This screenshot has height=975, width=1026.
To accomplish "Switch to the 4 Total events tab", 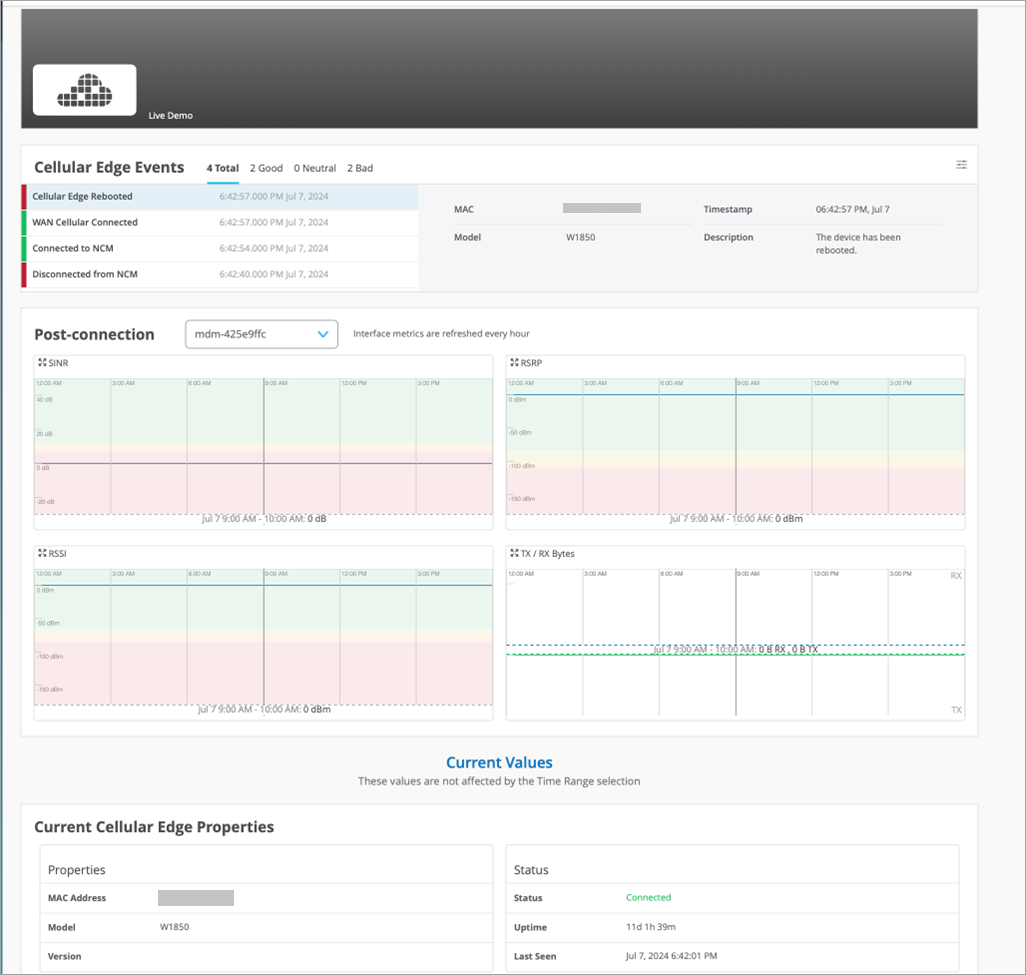I will [222, 168].
